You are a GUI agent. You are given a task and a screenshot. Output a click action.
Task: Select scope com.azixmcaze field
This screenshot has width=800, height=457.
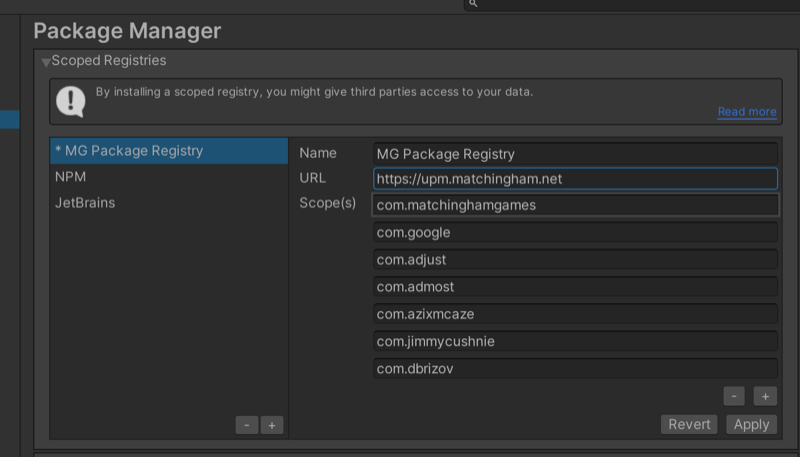pos(575,314)
